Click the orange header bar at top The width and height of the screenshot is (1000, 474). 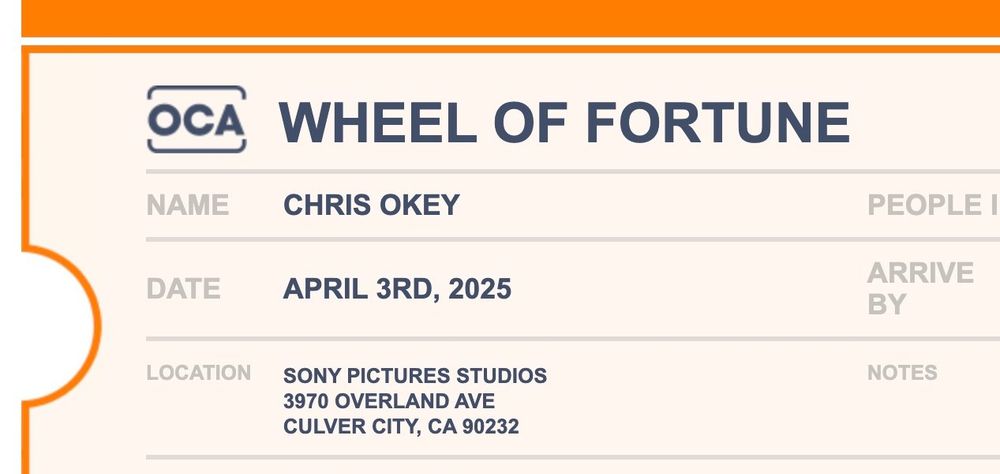coord(511,18)
